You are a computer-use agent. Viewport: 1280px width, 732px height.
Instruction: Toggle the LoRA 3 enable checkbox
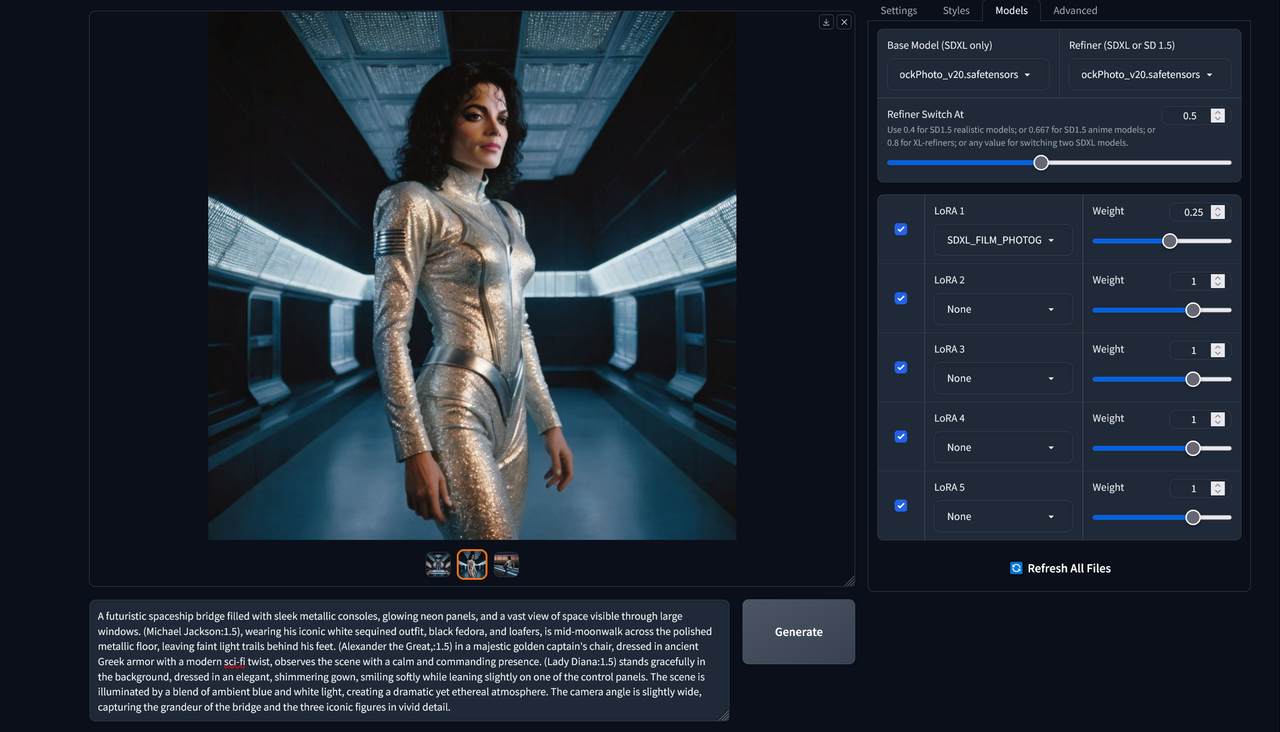point(901,367)
